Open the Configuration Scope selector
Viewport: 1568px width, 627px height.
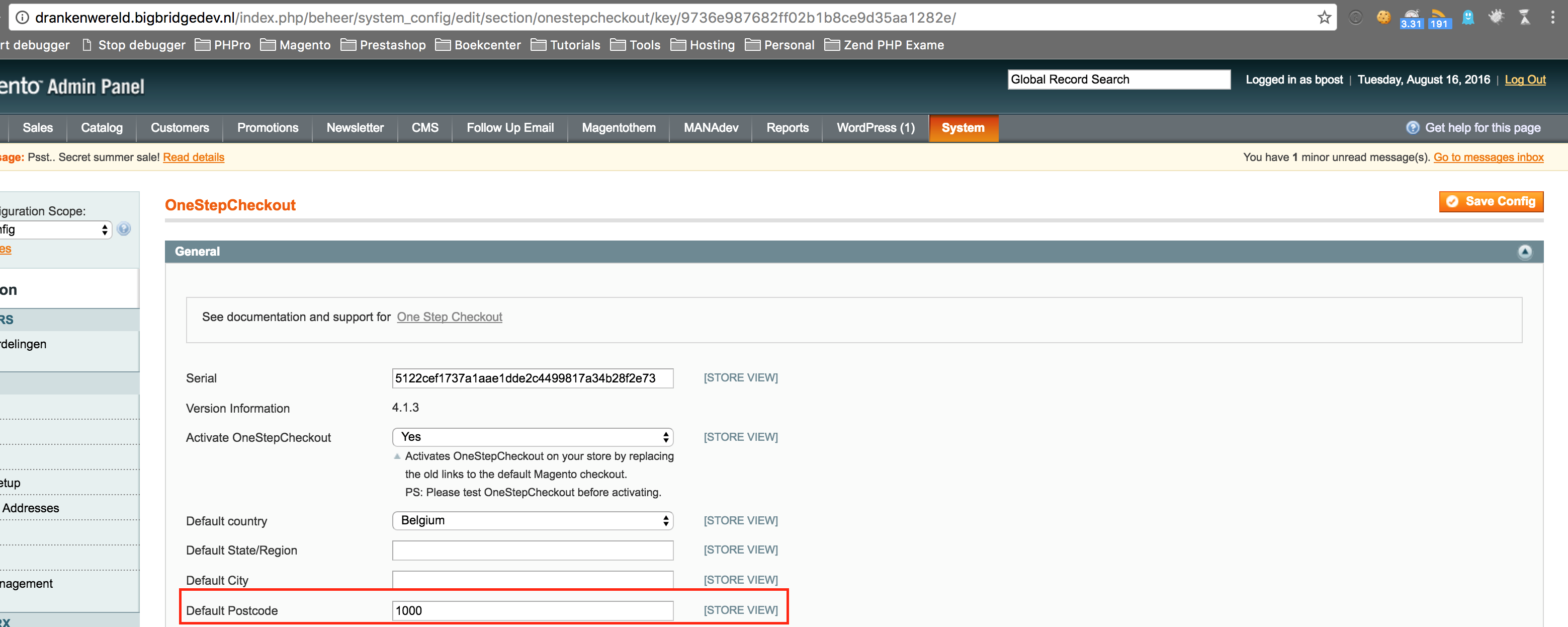(x=55, y=230)
